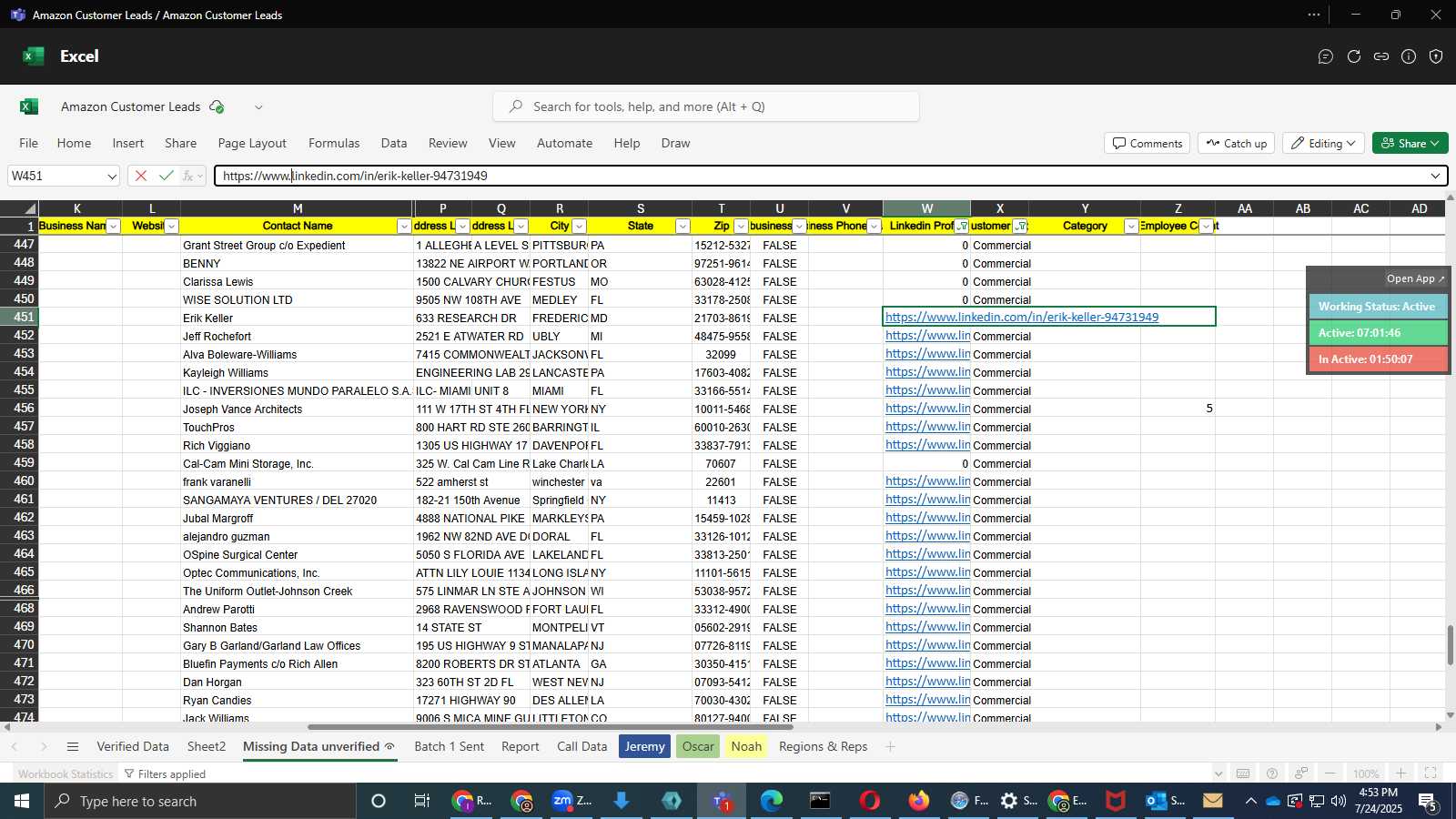Click Windows Start button

pos(21,801)
